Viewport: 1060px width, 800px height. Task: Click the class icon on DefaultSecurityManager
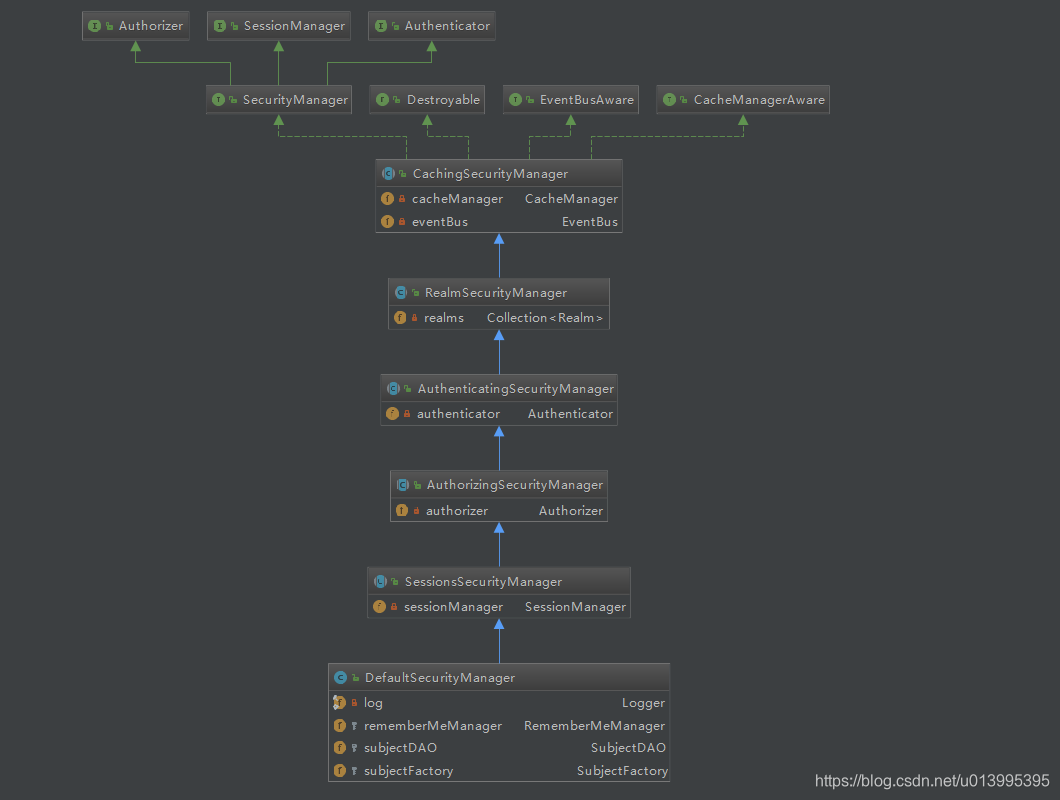(340, 677)
